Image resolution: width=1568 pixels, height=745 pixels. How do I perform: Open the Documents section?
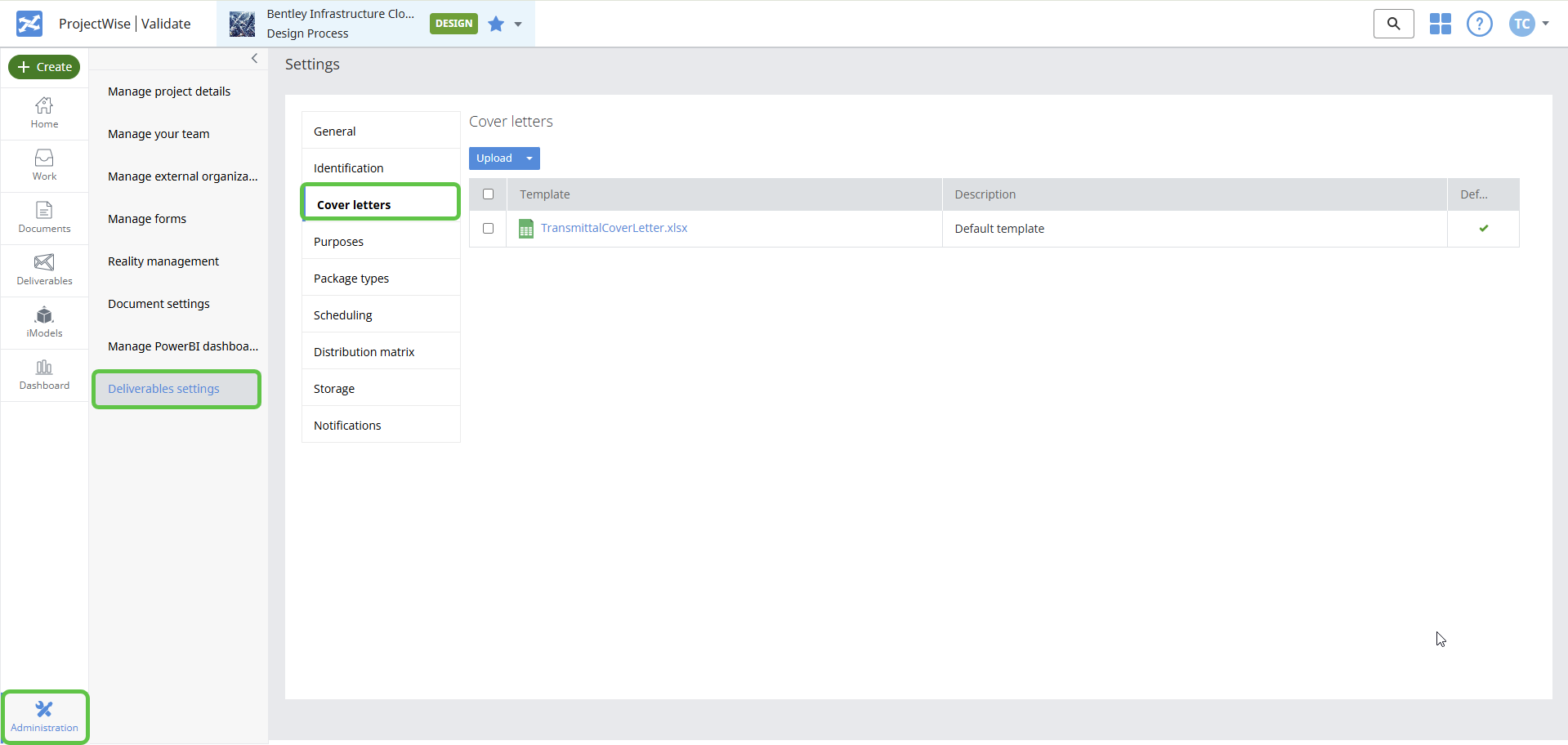coord(44,217)
